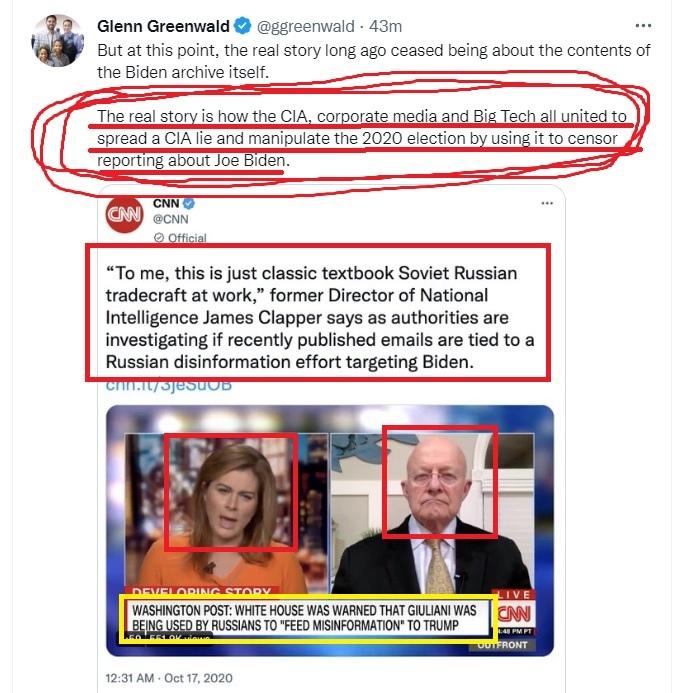The image size is (676, 693).
Task: Open the Glenn Greenwald display name
Action: pos(163,26)
